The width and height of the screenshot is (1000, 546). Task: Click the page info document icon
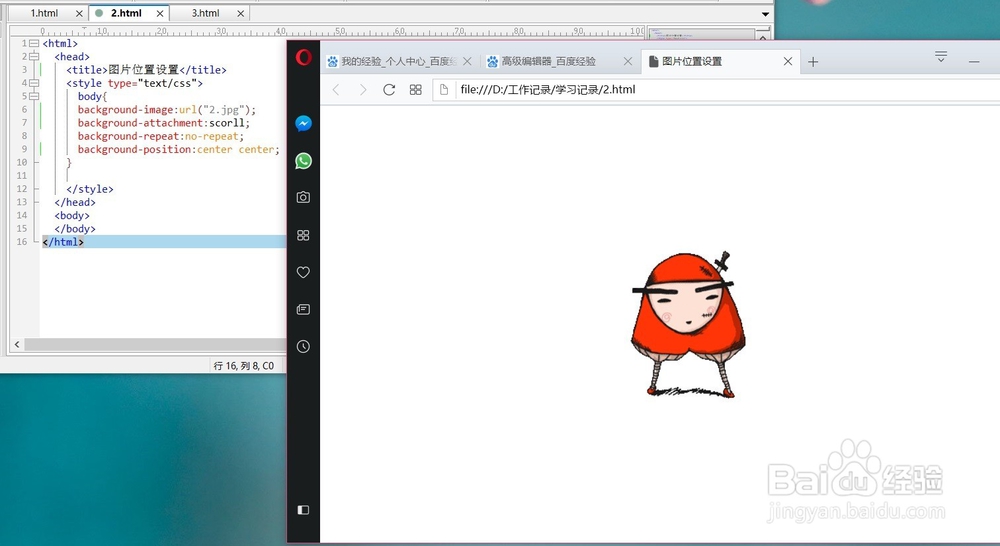click(444, 90)
